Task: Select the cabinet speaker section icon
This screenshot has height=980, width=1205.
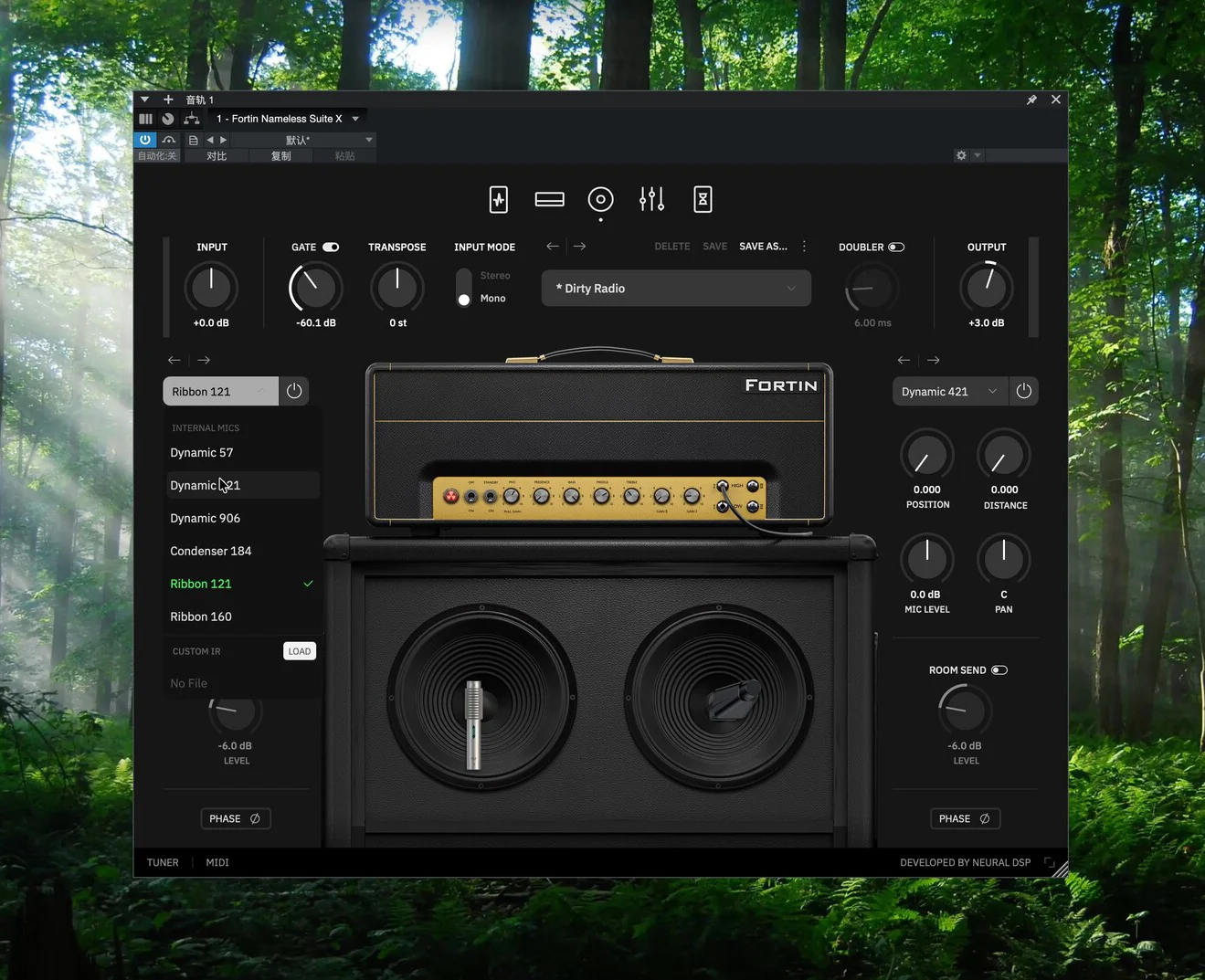Action: point(600,199)
